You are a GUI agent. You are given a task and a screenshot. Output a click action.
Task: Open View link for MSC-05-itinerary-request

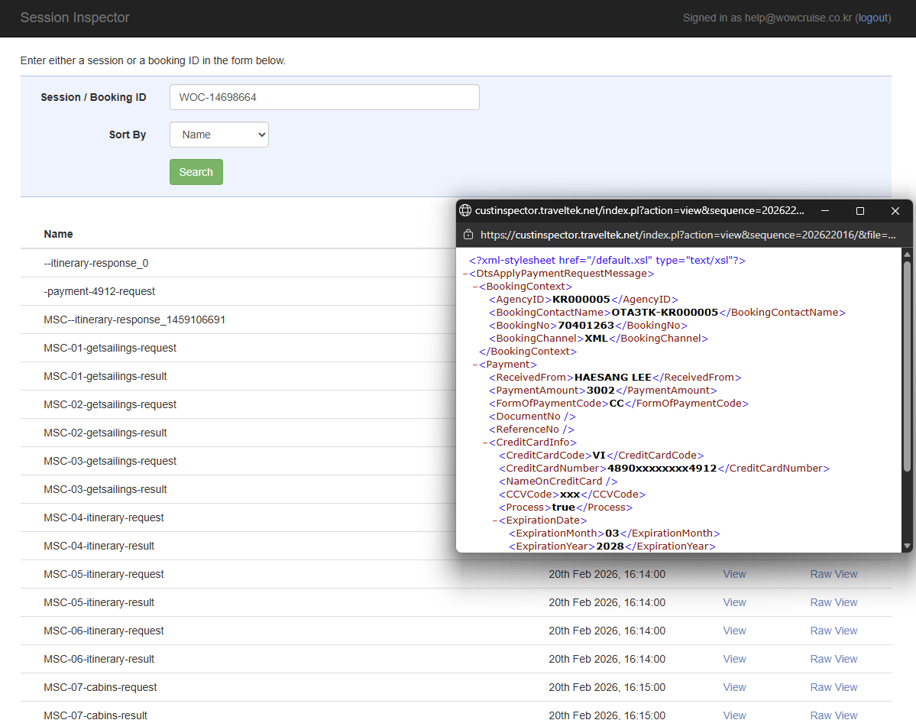coord(734,574)
